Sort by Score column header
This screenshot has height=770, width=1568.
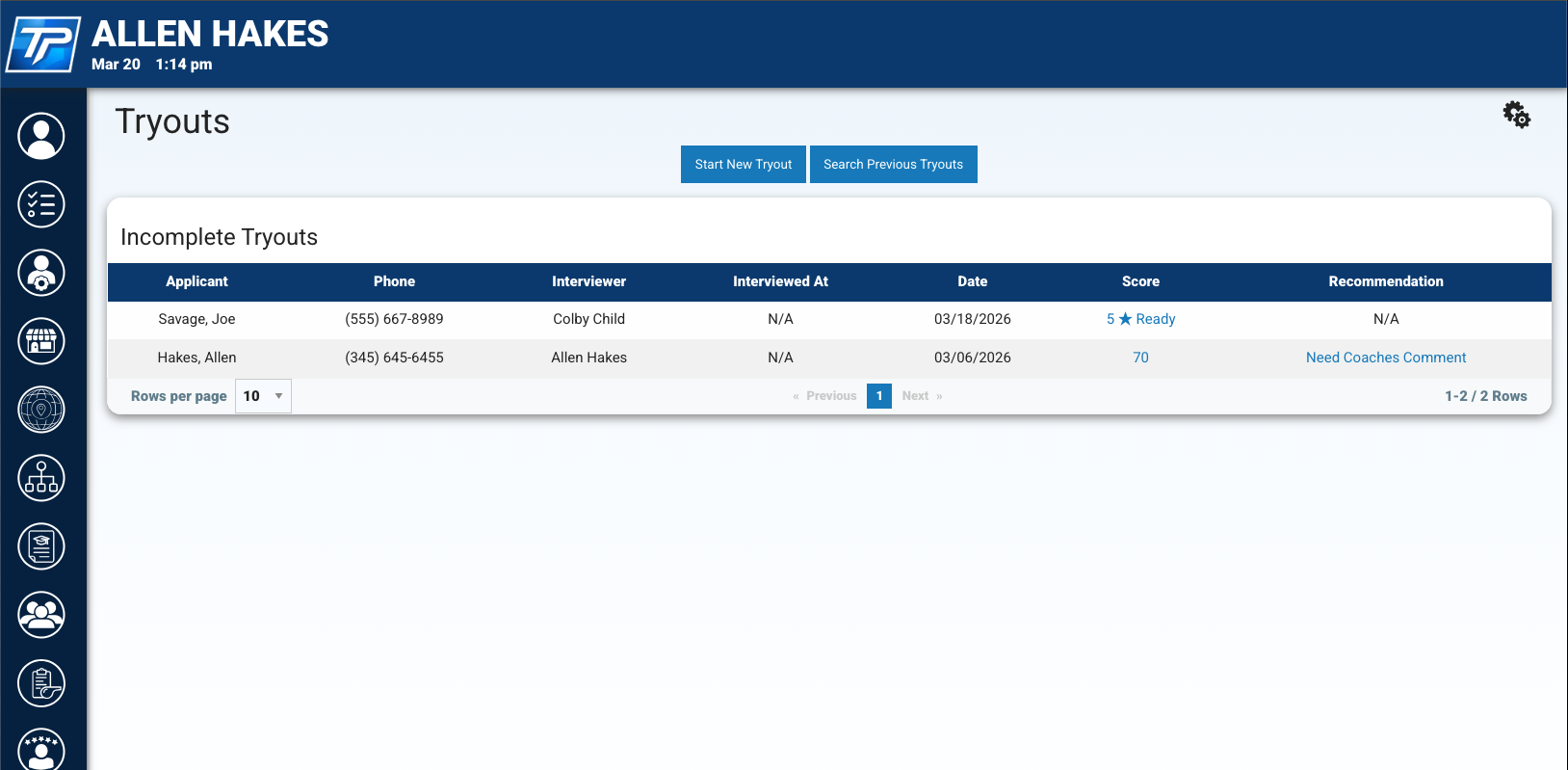click(x=1140, y=281)
